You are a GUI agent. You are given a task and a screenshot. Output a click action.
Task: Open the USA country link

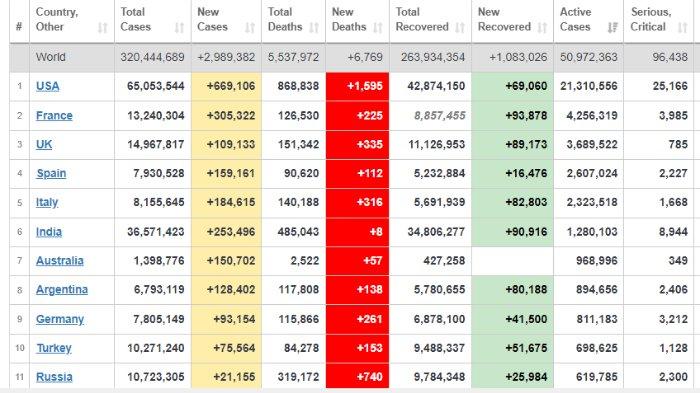pos(47,86)
